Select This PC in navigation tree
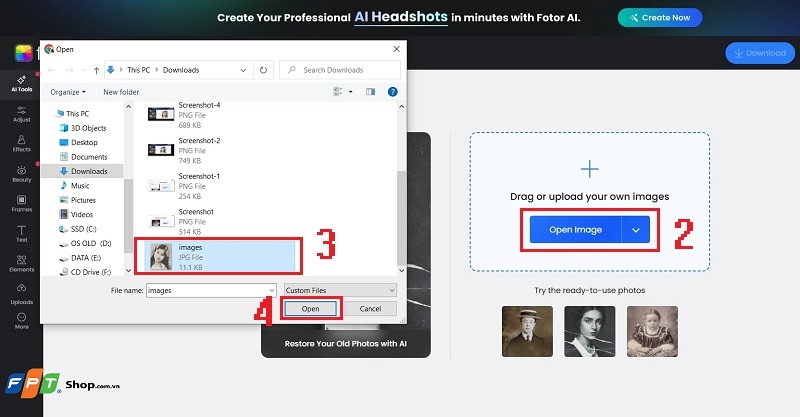 pos(77,114)
